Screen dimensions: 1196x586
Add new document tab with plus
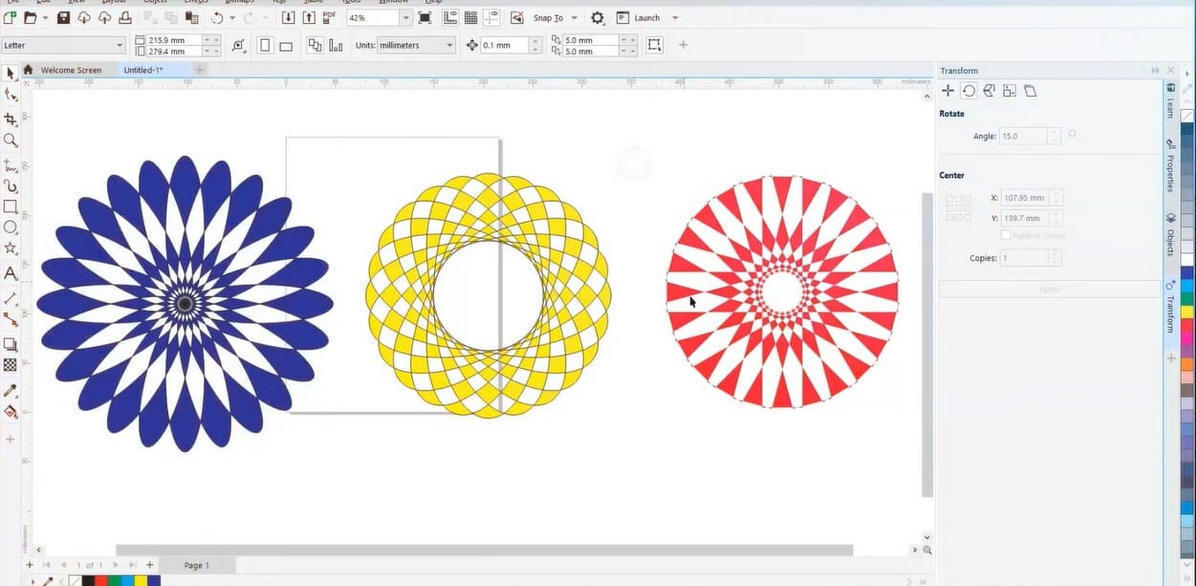tap(200, 70)
